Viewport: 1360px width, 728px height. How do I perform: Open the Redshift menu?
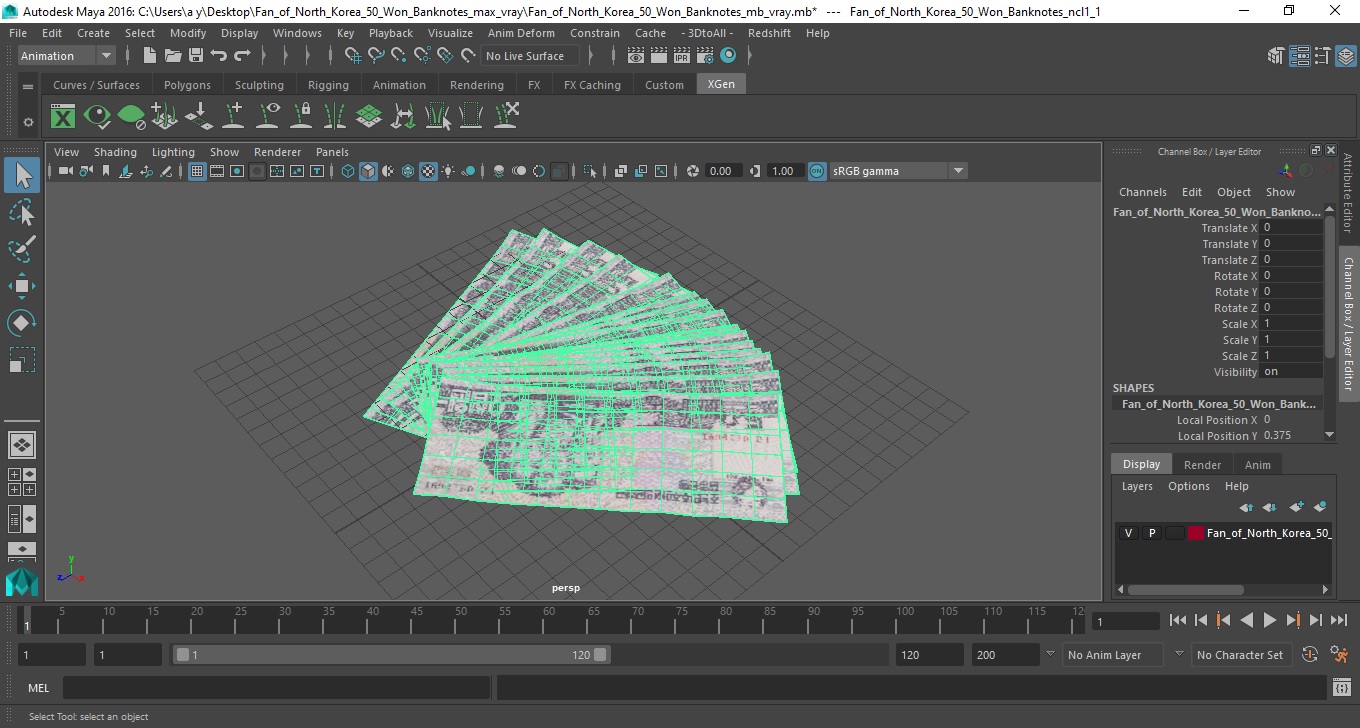click(x=769, y=33)
